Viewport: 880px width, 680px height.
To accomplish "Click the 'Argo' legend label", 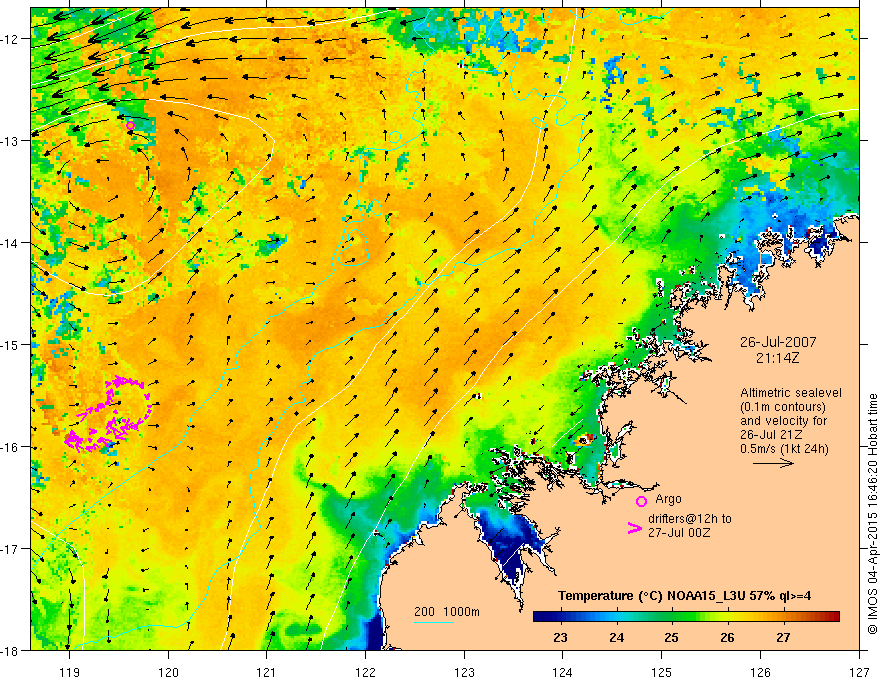I will coord(668,499).
